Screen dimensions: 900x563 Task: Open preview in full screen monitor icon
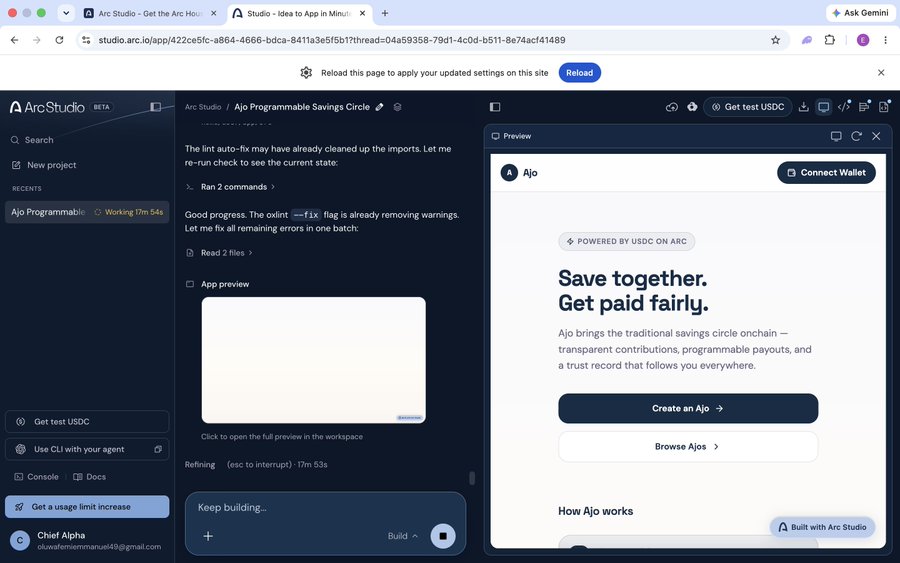[836, 136]
